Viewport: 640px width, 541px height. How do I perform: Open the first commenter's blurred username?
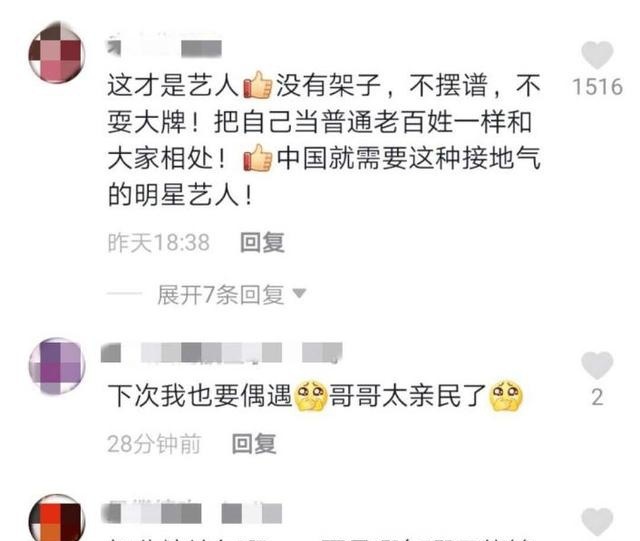coord(164,47)
